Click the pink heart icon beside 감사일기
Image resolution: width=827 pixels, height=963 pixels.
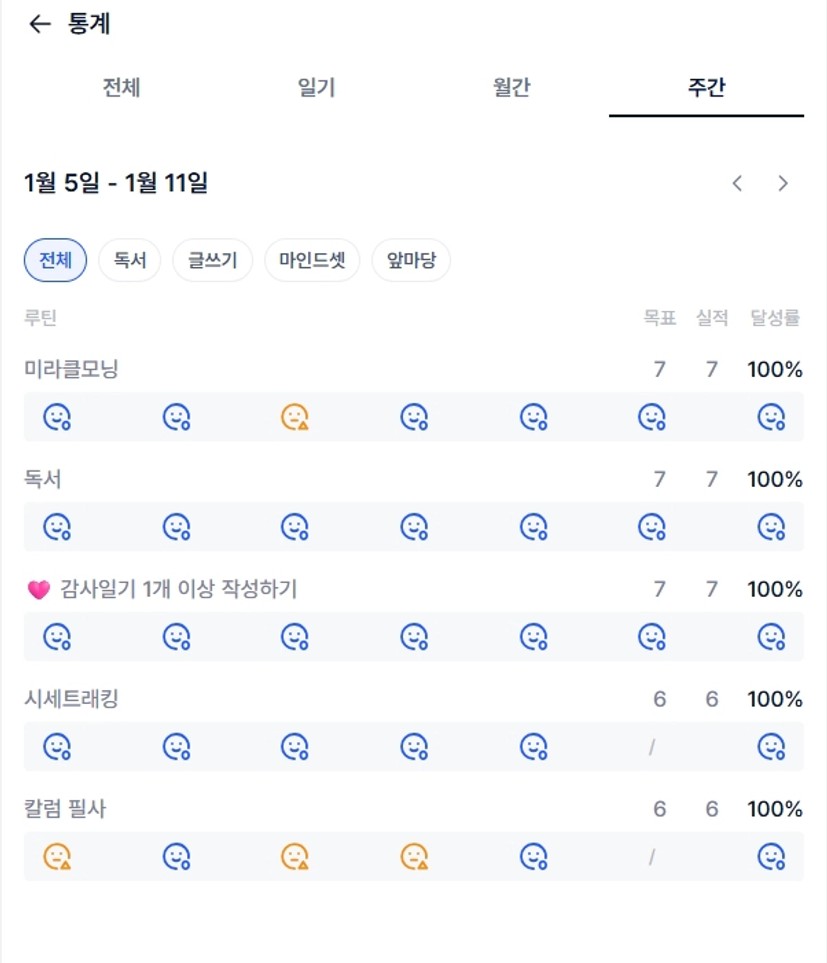pos(38,590)
